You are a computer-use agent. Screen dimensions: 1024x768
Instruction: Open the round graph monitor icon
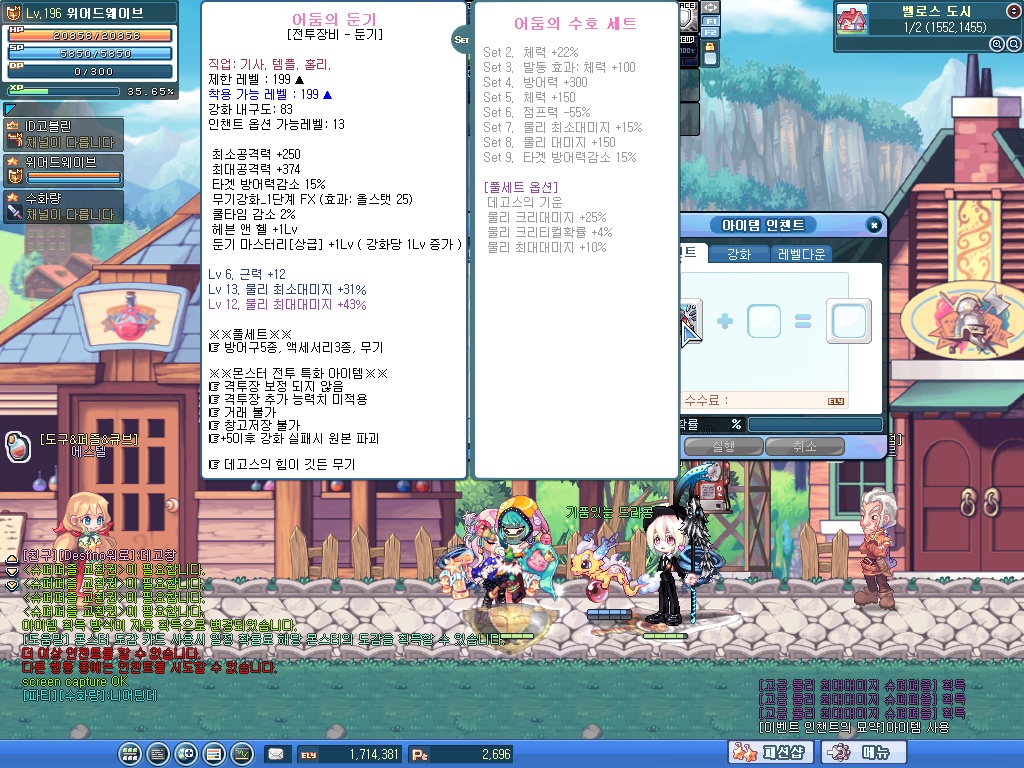click(241, 754)
